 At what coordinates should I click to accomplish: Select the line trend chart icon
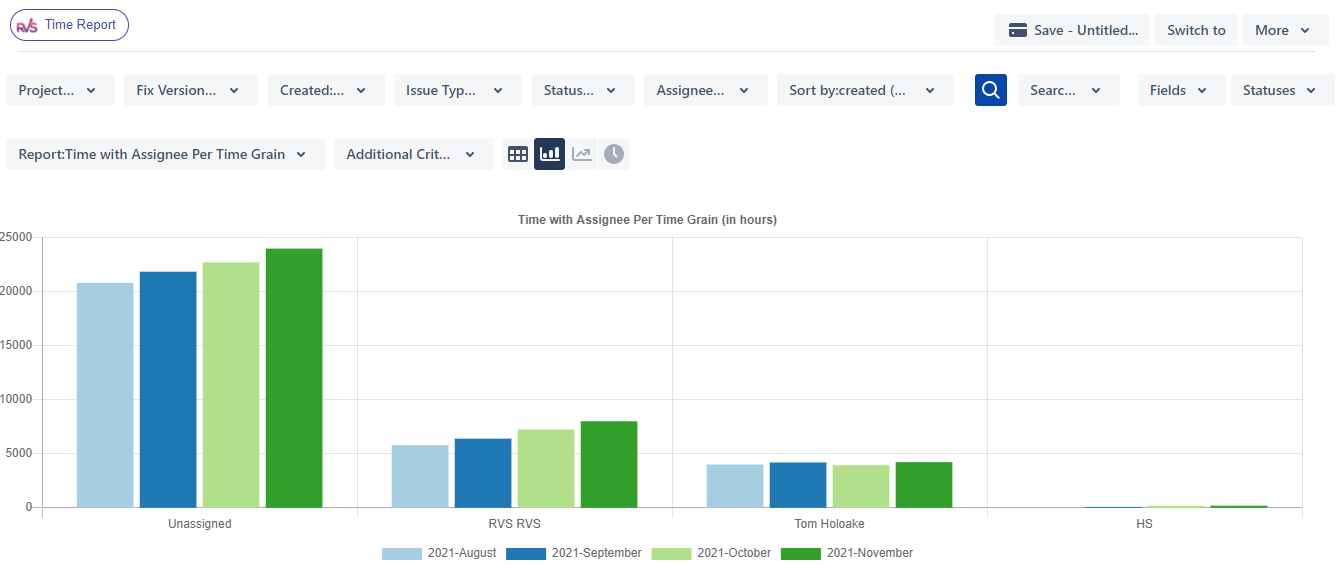(581, 154)
